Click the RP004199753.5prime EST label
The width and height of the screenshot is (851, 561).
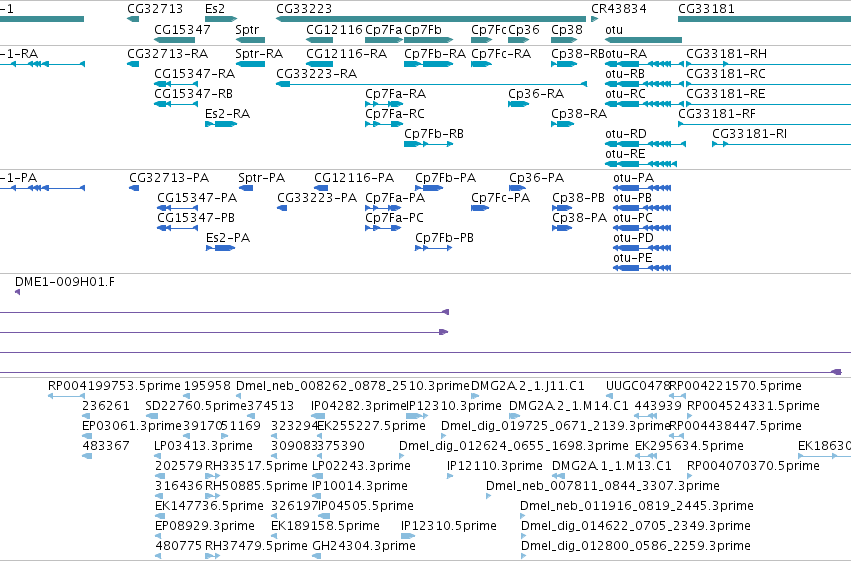tap(114, 386)
